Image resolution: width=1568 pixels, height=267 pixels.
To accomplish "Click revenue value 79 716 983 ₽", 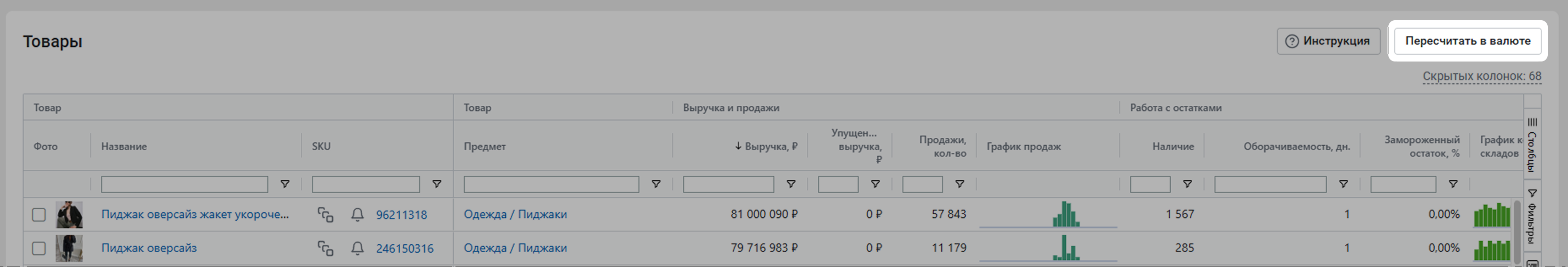I will click(764, 248).
